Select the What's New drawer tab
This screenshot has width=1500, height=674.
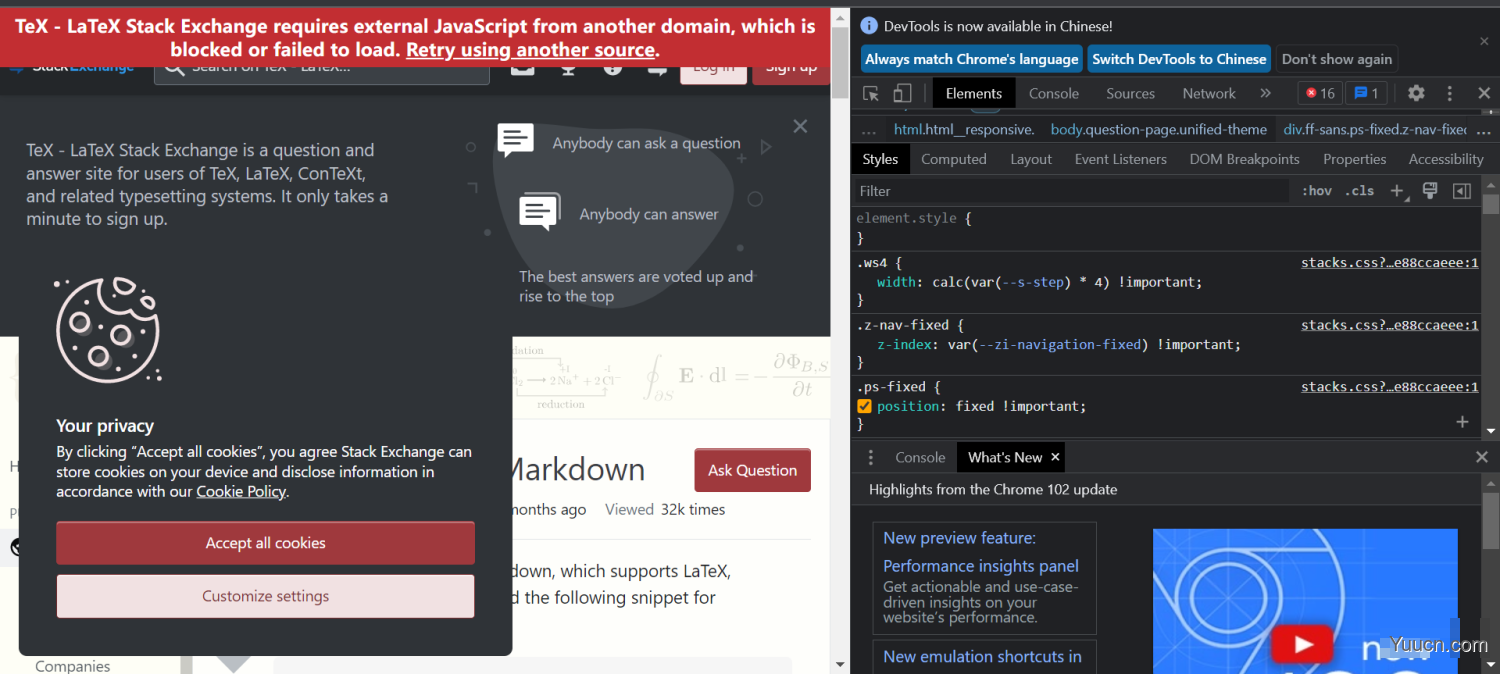click(1005, 457)
